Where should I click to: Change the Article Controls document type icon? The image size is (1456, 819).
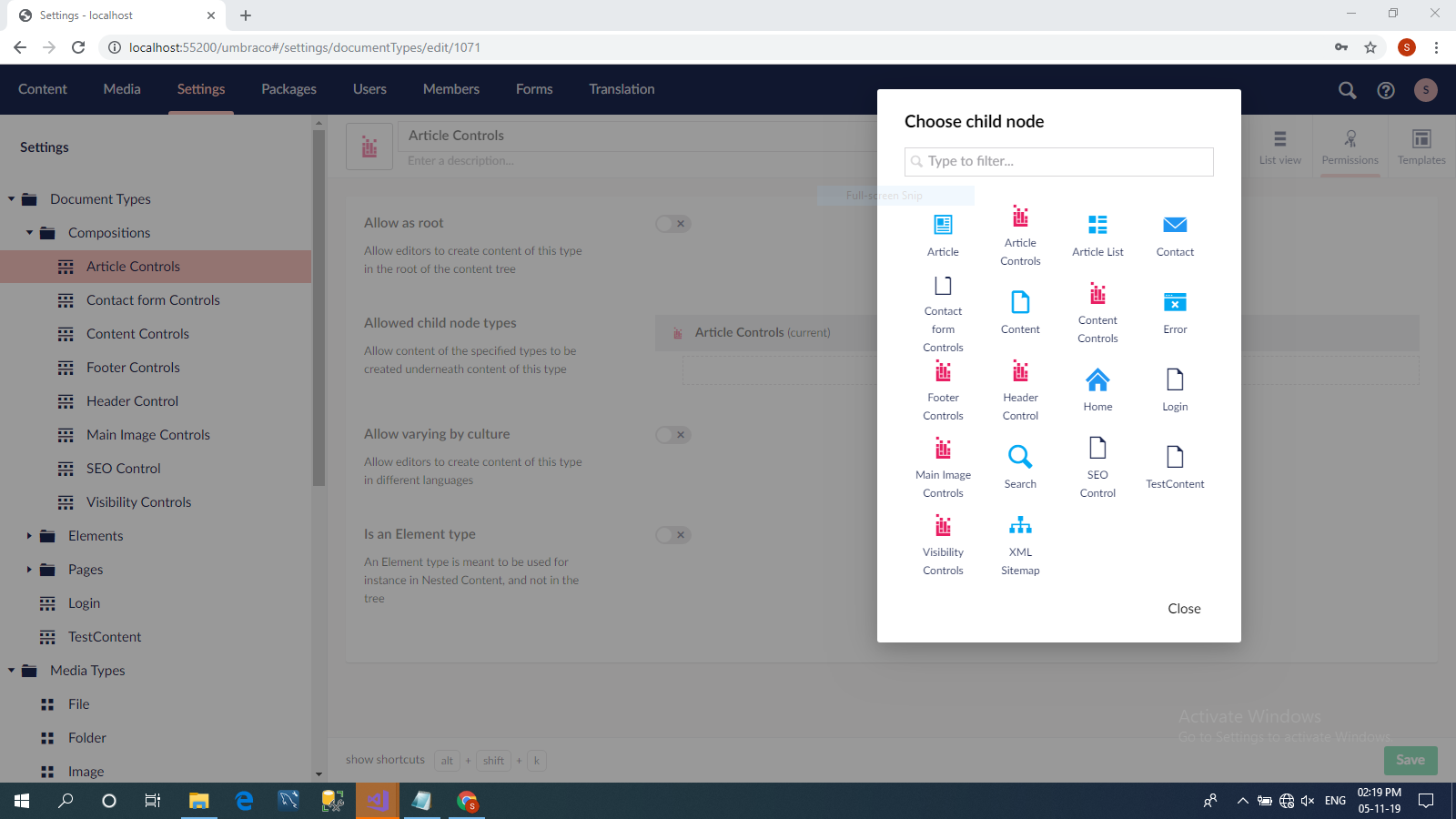[369, 147]
